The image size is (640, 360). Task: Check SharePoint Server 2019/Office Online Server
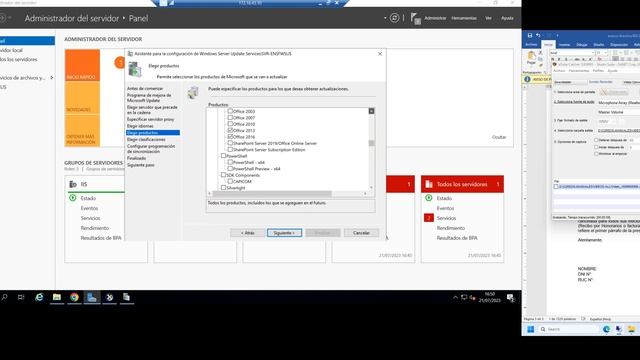pos(230,143)
